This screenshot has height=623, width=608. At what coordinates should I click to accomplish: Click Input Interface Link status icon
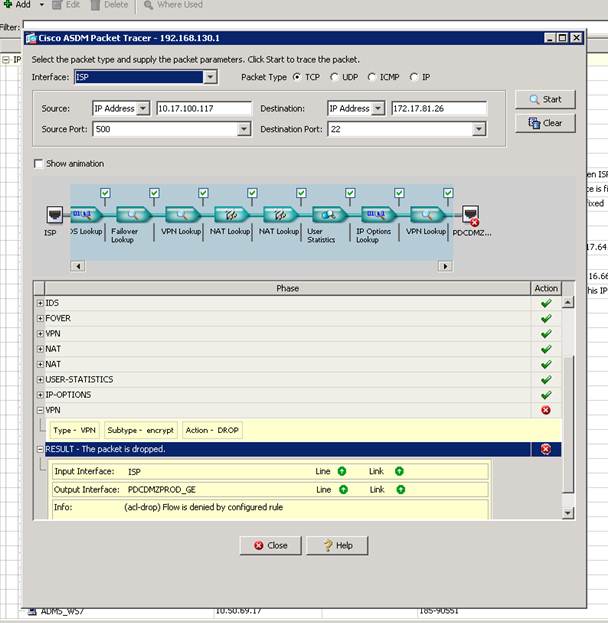399,471
